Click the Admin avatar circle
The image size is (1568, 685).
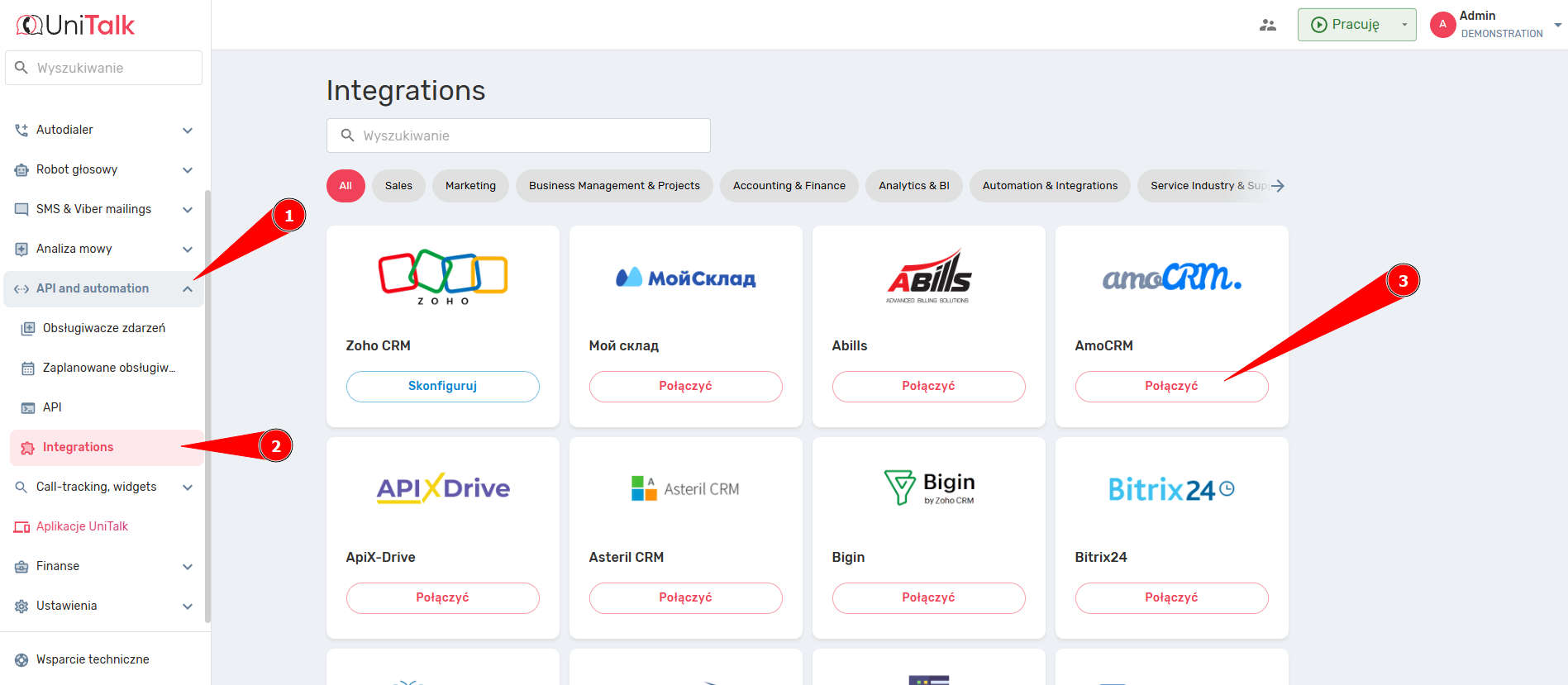click(x=1442, y=25)
